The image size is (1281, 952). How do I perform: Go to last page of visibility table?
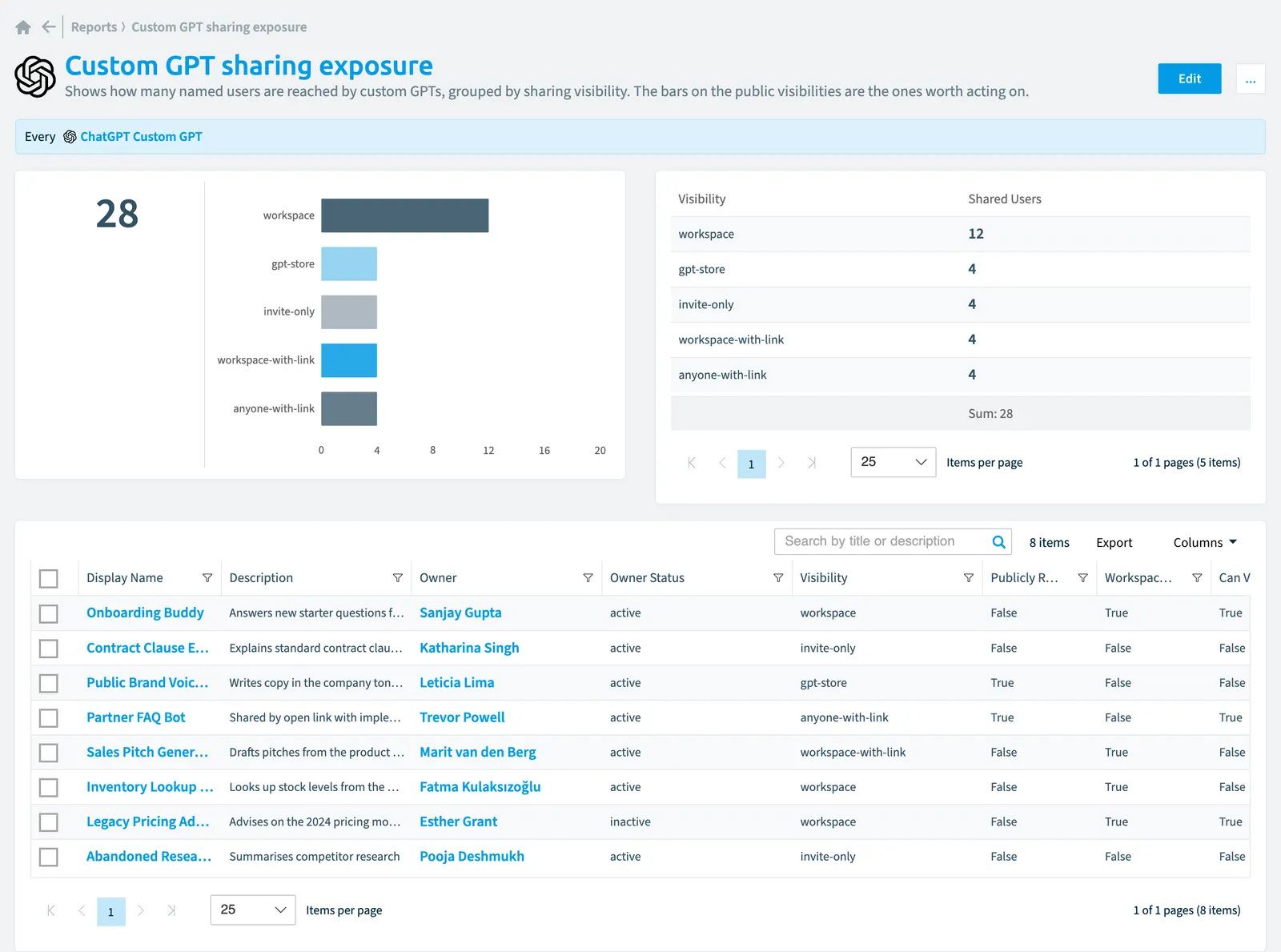point(812,463)
